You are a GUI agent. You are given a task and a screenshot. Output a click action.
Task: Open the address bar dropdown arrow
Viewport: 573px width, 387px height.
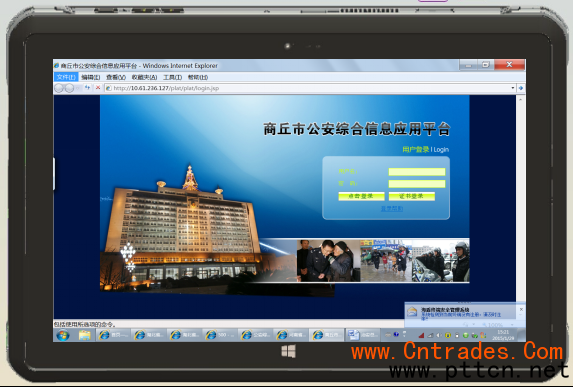pyautogui.click(x=513, y=88)
